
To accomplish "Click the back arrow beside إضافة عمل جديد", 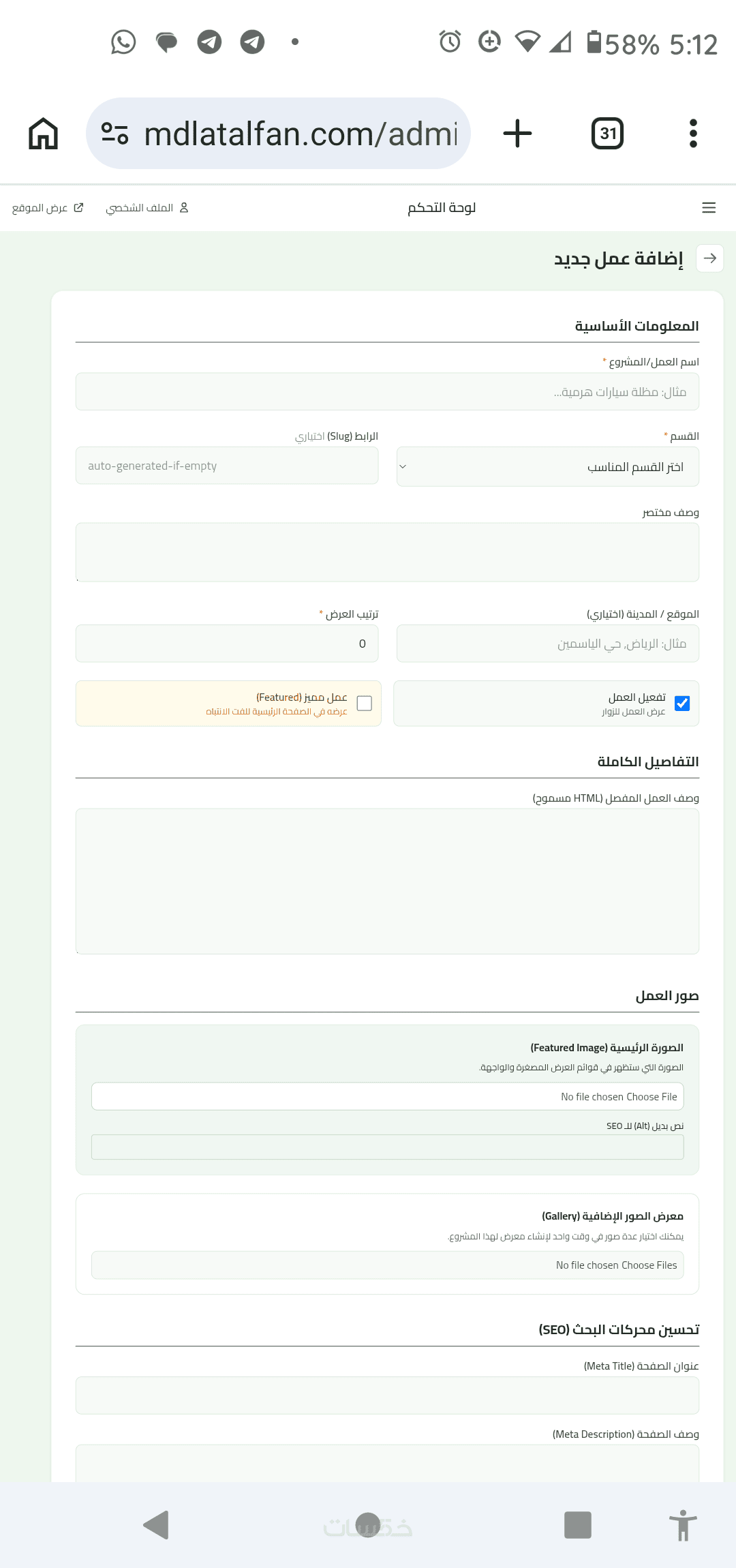I will tap(710, 258).
